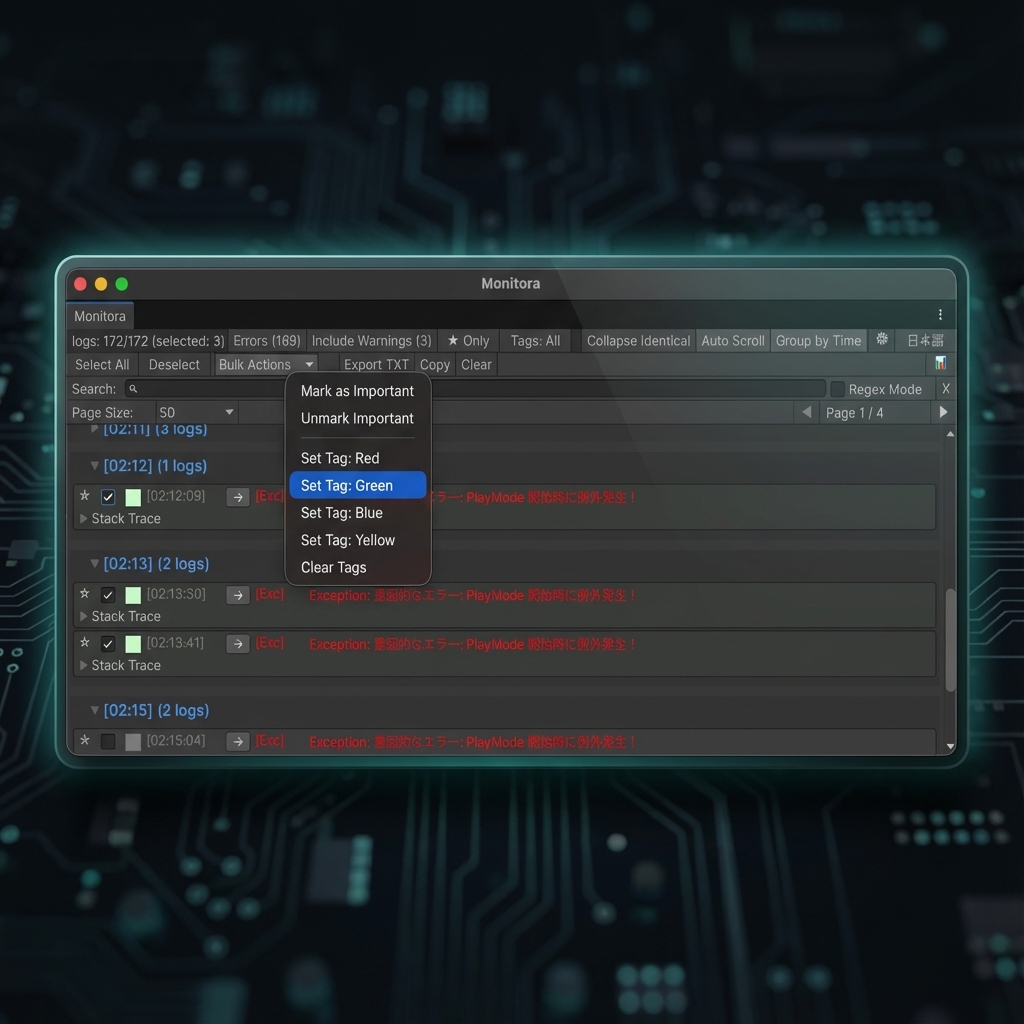Switch language with the Japanese text icon

[x=925, y=340]
